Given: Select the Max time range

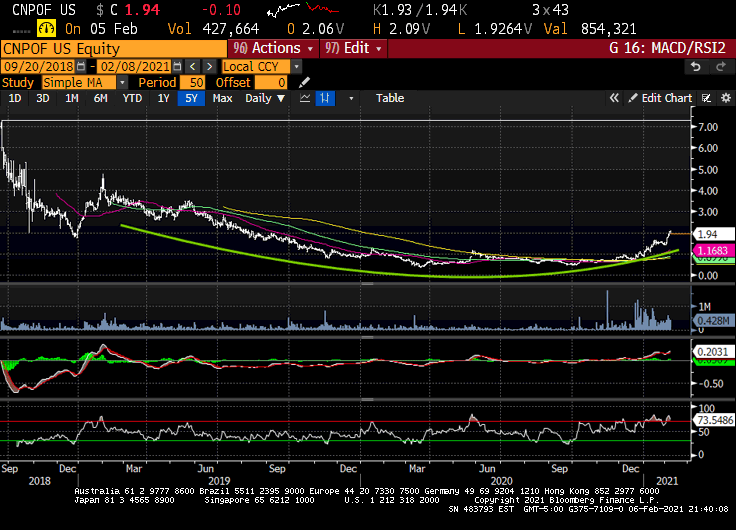Looking at the screenshot, I should tap(222, 98).
